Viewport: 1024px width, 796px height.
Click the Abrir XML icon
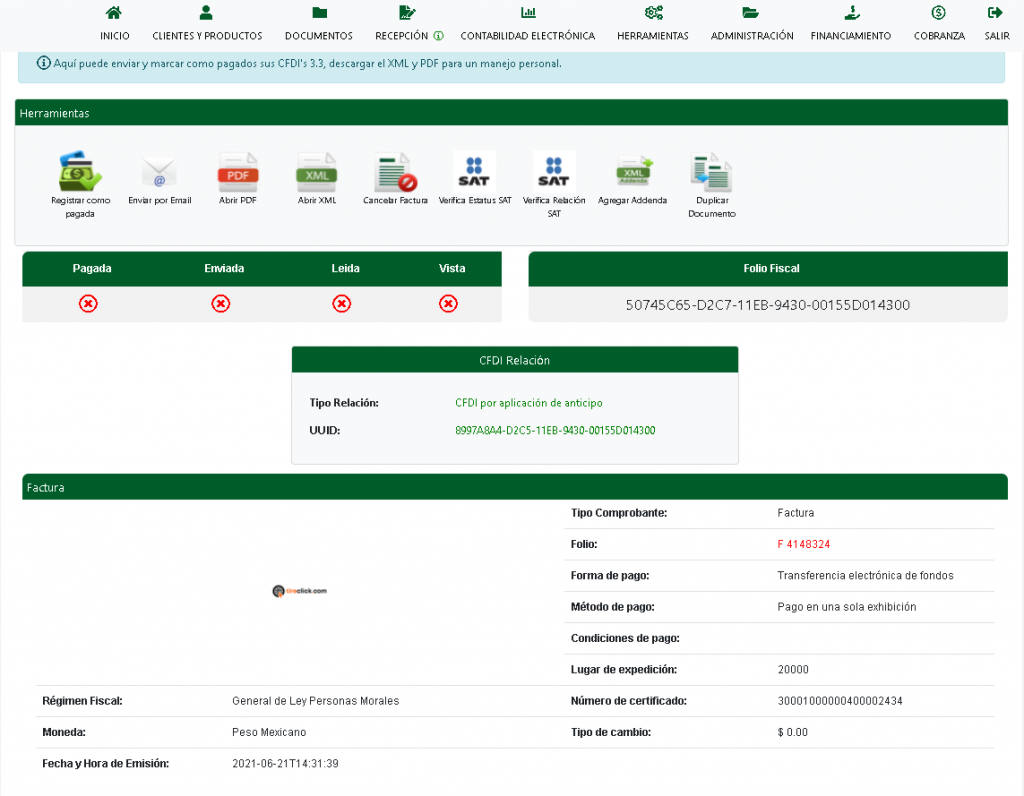(316, 173)
